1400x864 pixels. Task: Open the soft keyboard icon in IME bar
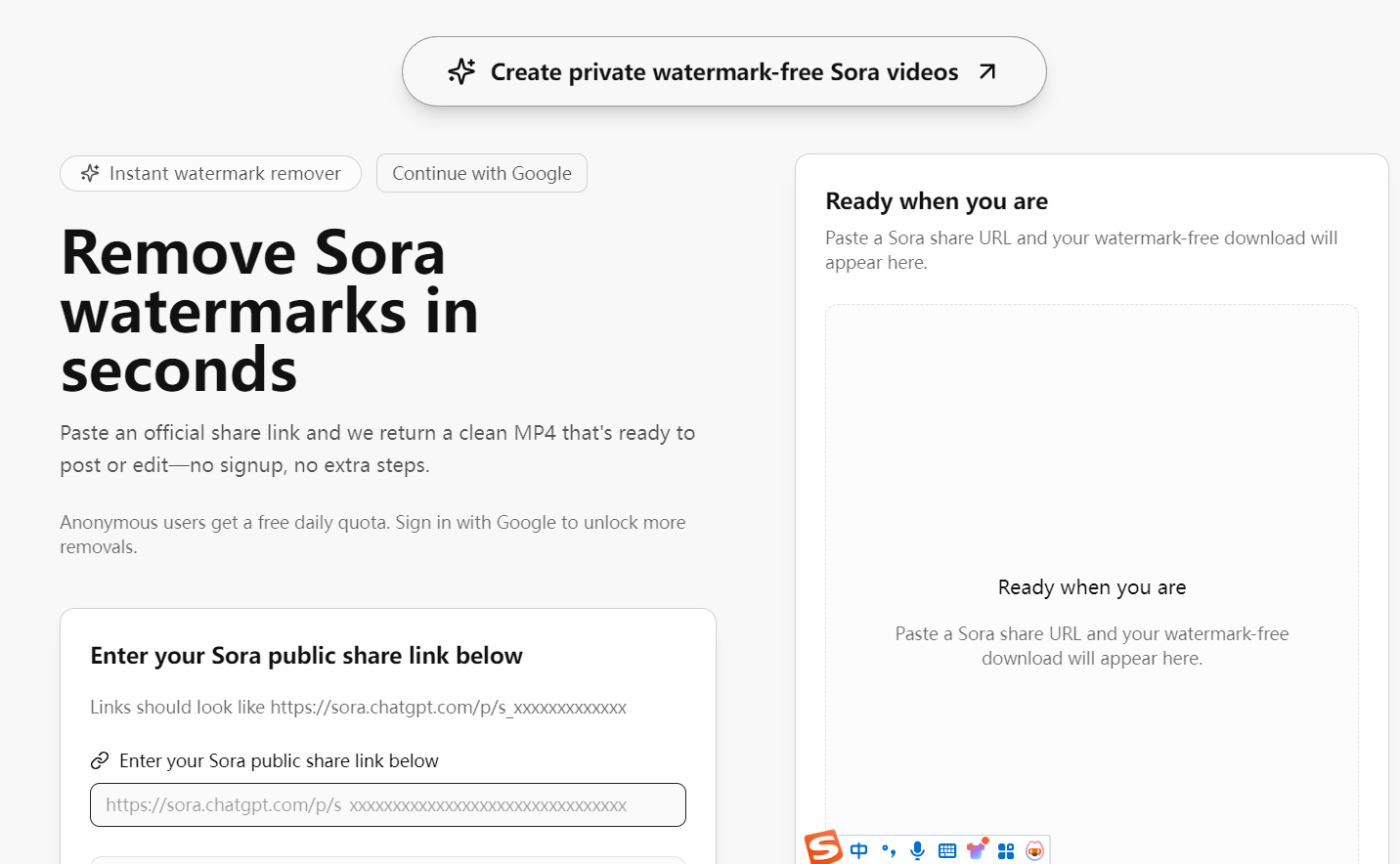(x=946, y=850)
